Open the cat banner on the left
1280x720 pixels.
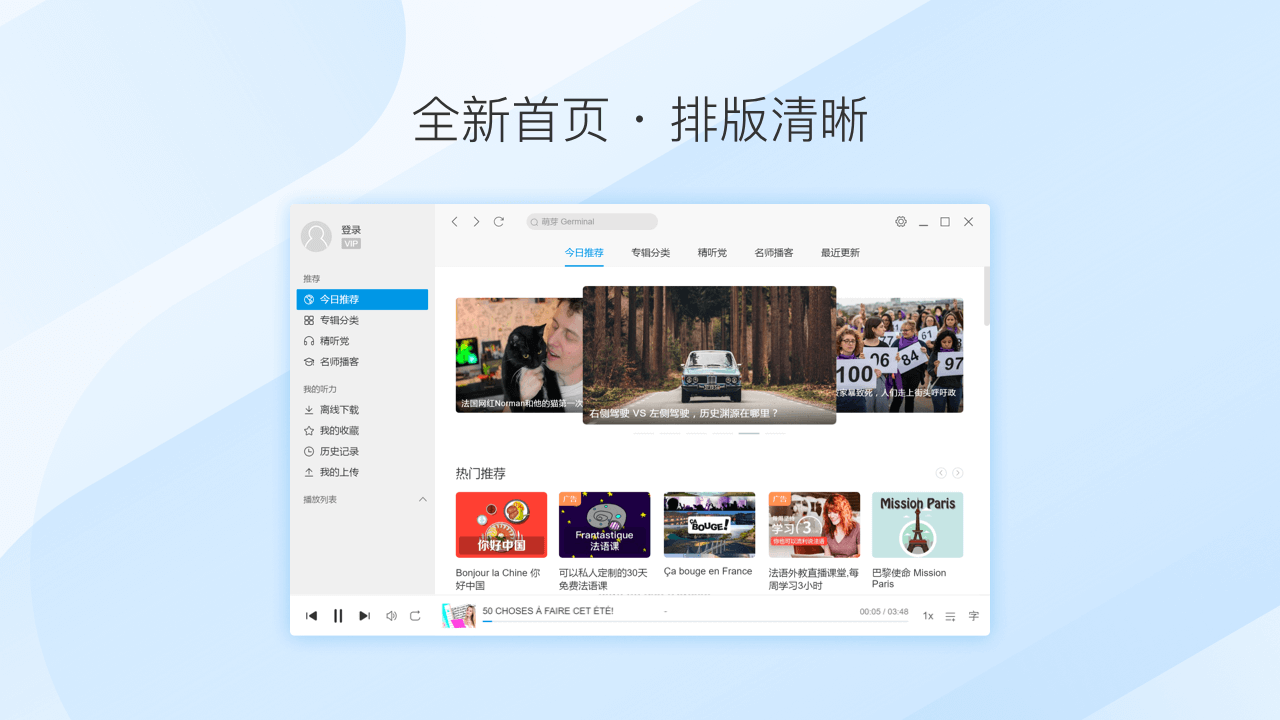pyautogui.click(x=519, y=355)
